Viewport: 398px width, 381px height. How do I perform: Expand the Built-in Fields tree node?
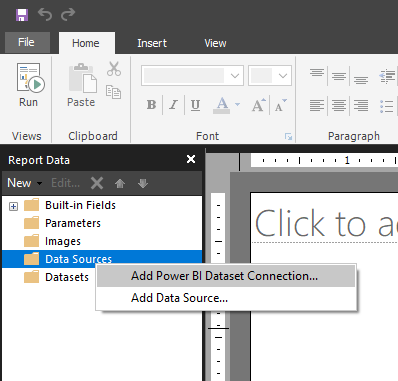click(x=13, y=206)
